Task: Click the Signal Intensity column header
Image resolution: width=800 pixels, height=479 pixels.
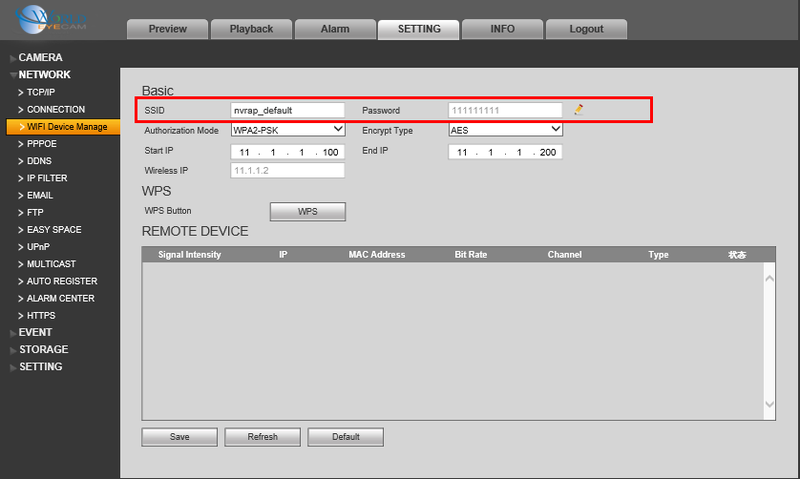Action: (x=189, y=255)
